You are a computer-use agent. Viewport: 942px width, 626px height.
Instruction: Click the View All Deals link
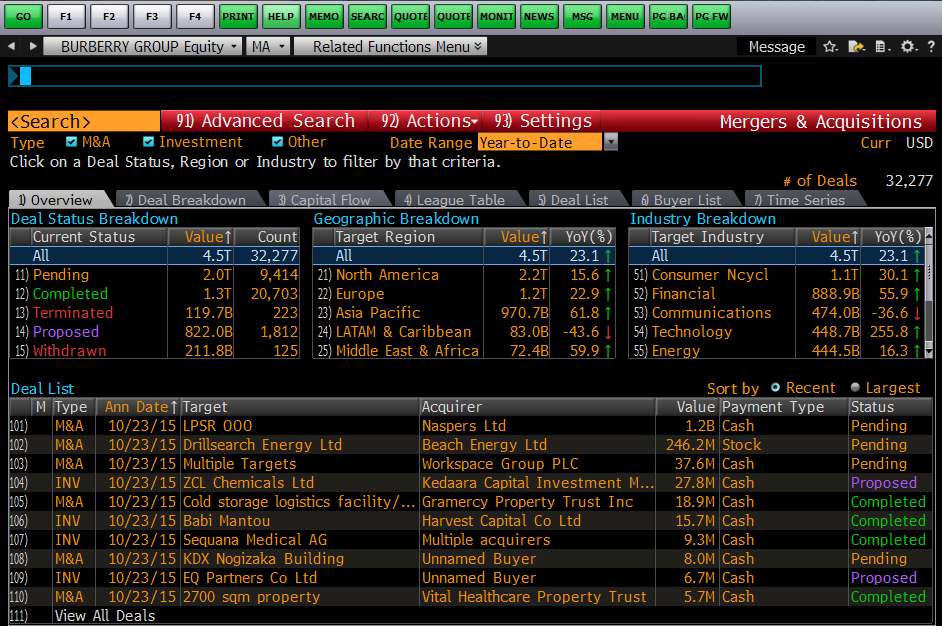(x=105, y=616)
